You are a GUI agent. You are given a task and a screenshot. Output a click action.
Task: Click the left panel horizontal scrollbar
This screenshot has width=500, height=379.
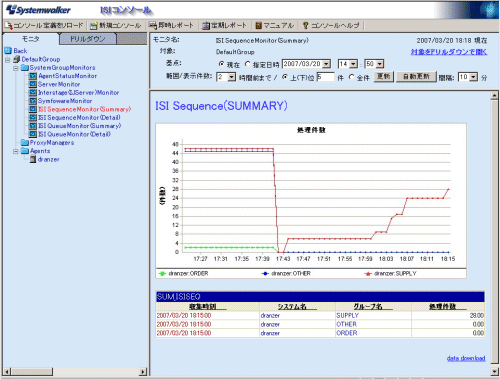[75, 371]
